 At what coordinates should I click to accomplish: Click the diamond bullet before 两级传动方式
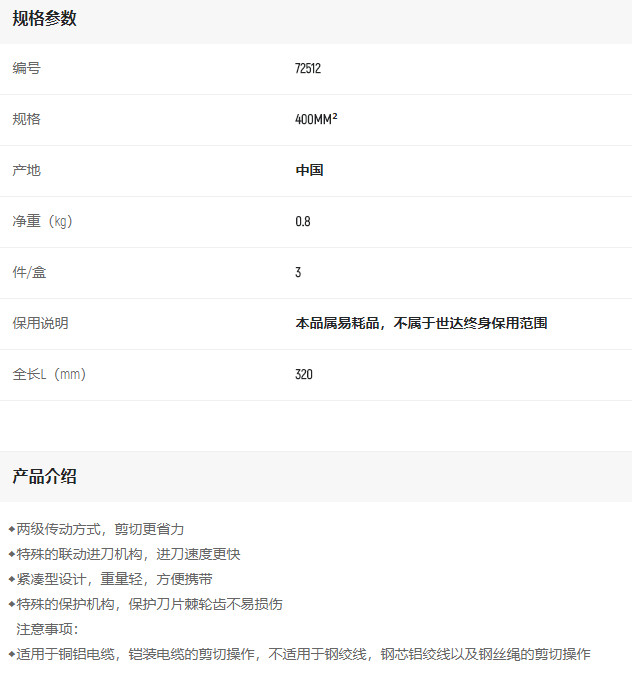pos(12,529)
